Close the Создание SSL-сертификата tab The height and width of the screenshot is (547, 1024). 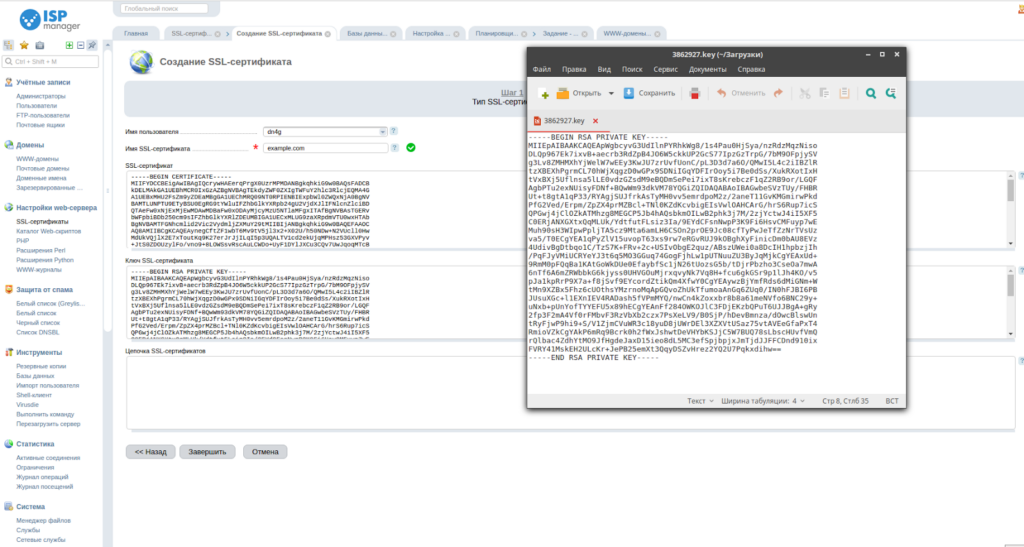[x=327, y=34]
